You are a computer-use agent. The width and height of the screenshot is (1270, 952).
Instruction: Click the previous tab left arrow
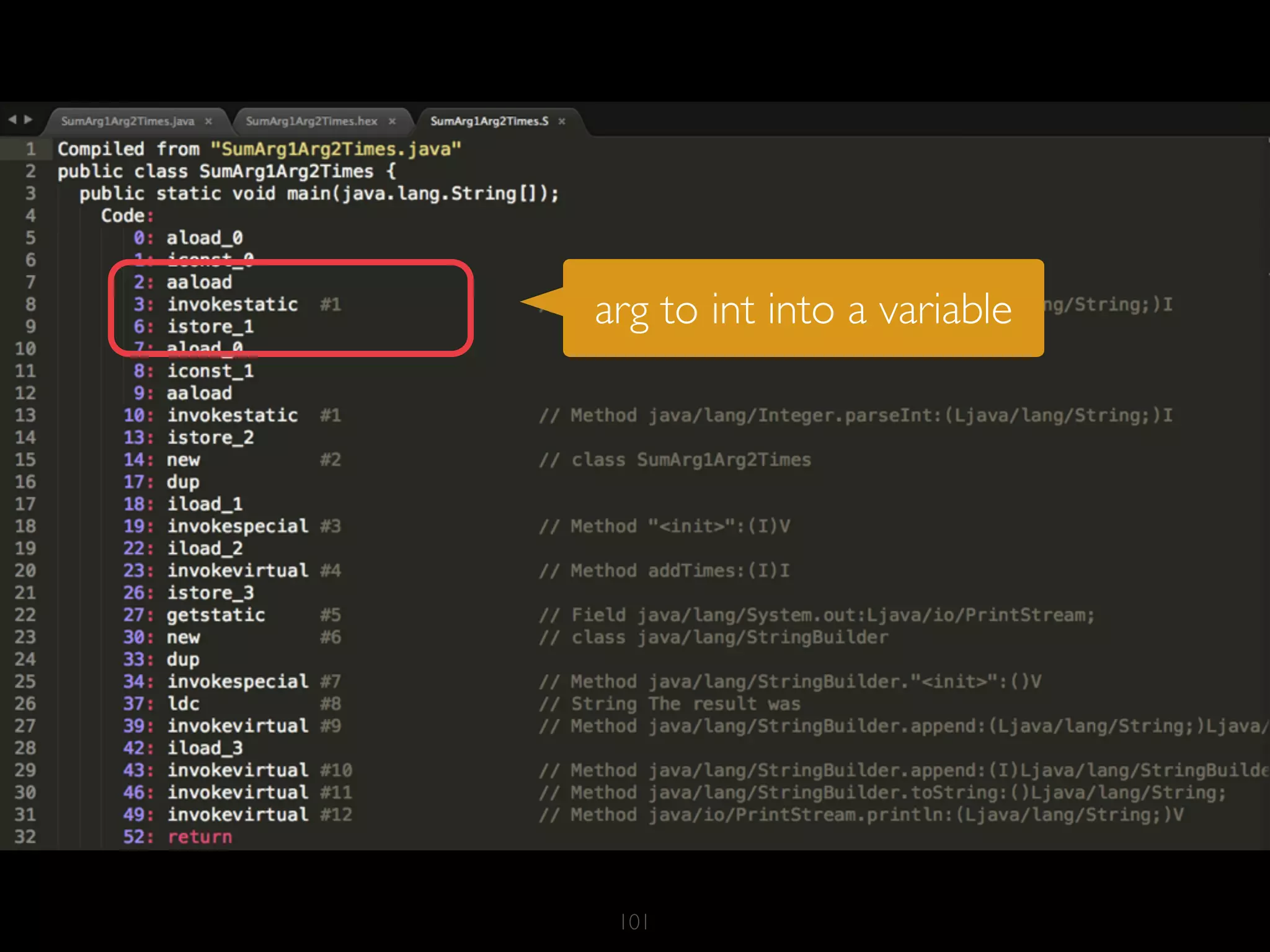tap(12, 119)
